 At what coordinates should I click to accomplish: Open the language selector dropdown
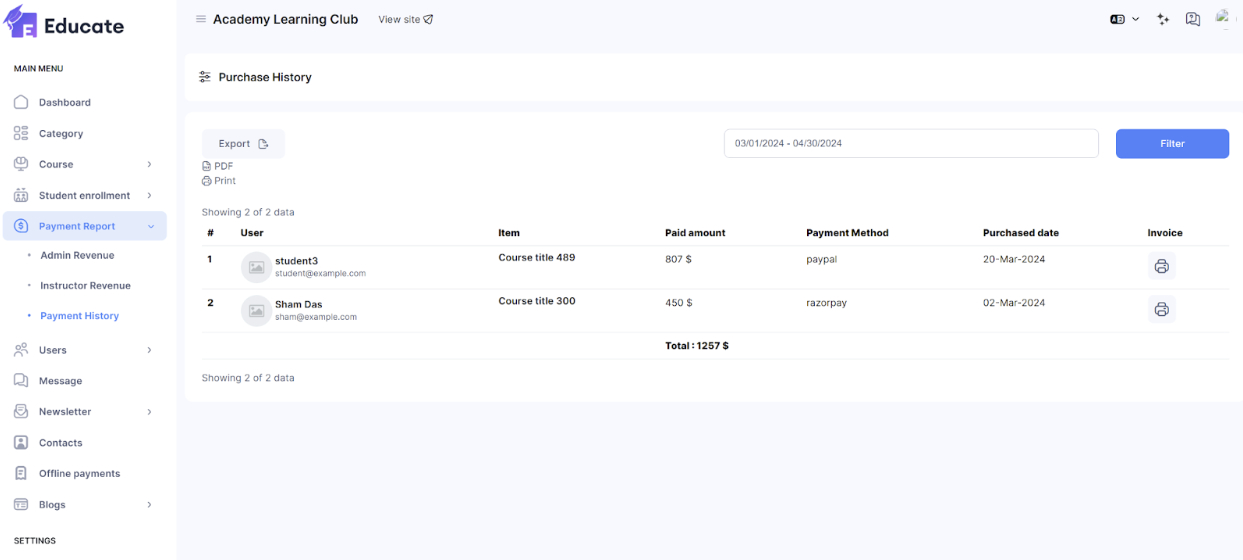[1124, 19]
